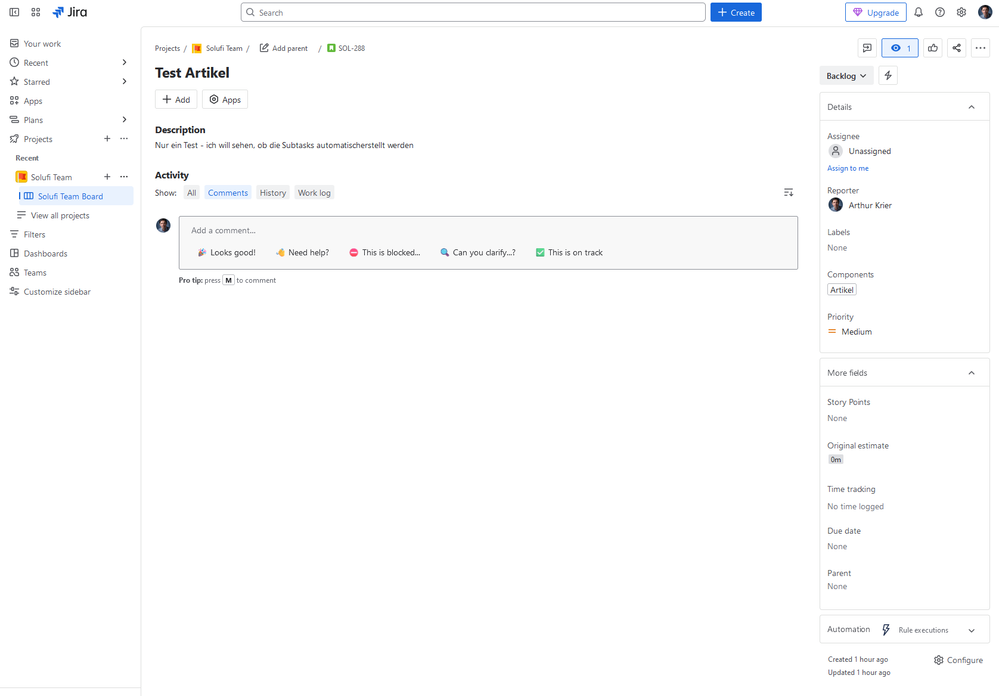Screen dimensions: 999x696
Task: Click the Apps button below the title
Action: point(225,99)
